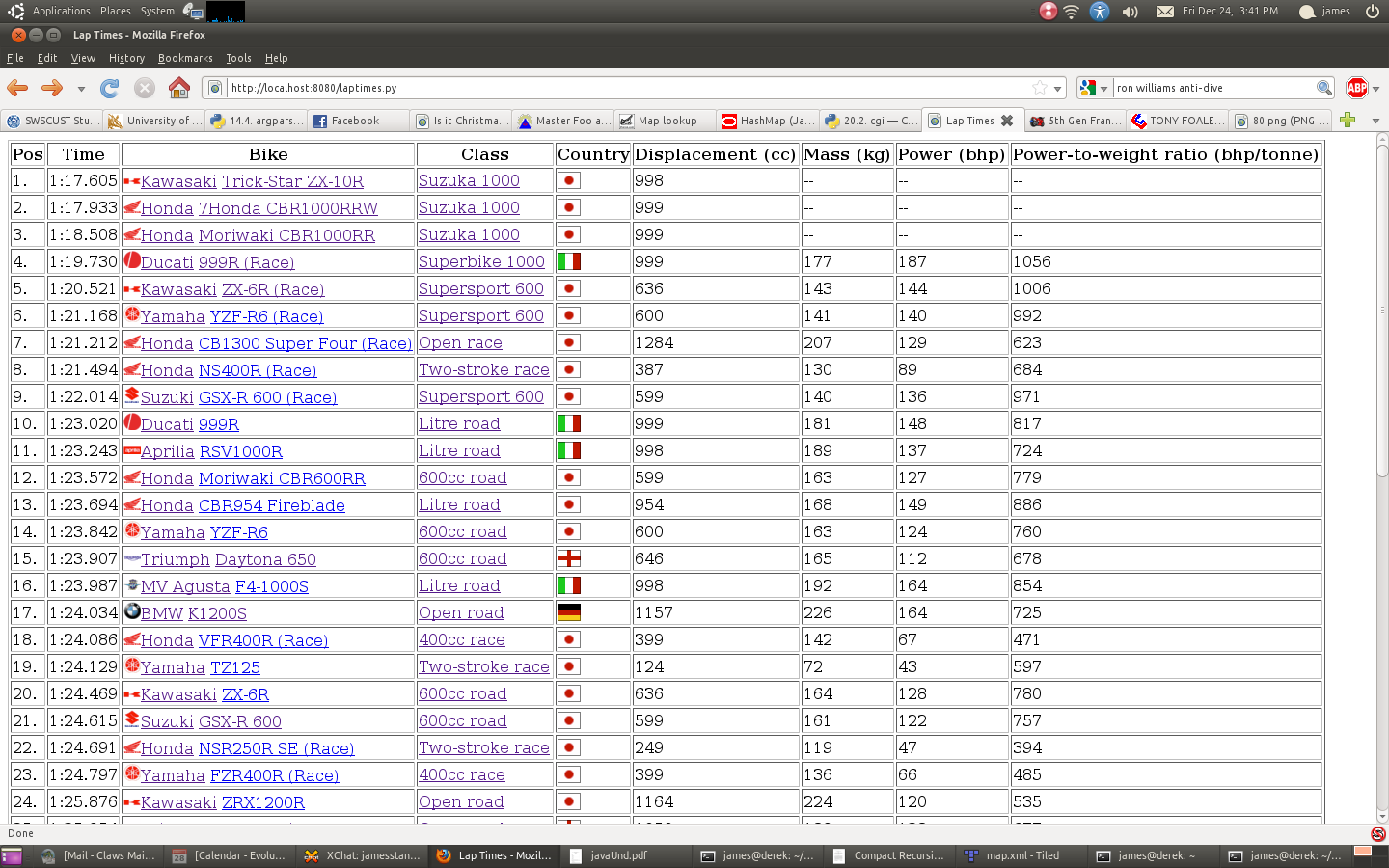Click the volume icon in system panel
The width and height of the screenshot is (1389, 868).
coord(1130,12)
